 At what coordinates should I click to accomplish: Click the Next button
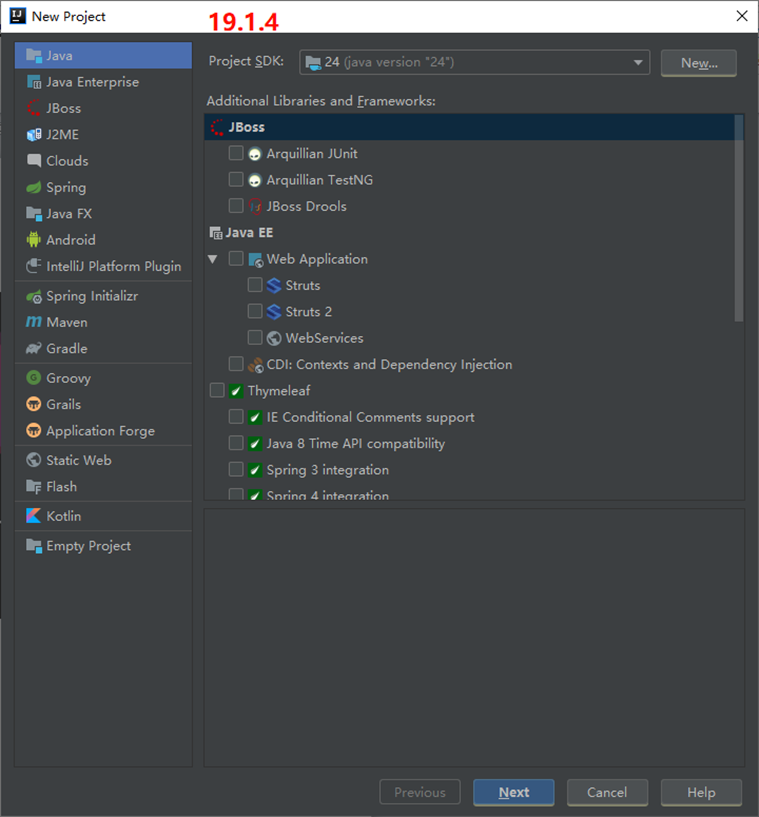click(x=514, y=793)
